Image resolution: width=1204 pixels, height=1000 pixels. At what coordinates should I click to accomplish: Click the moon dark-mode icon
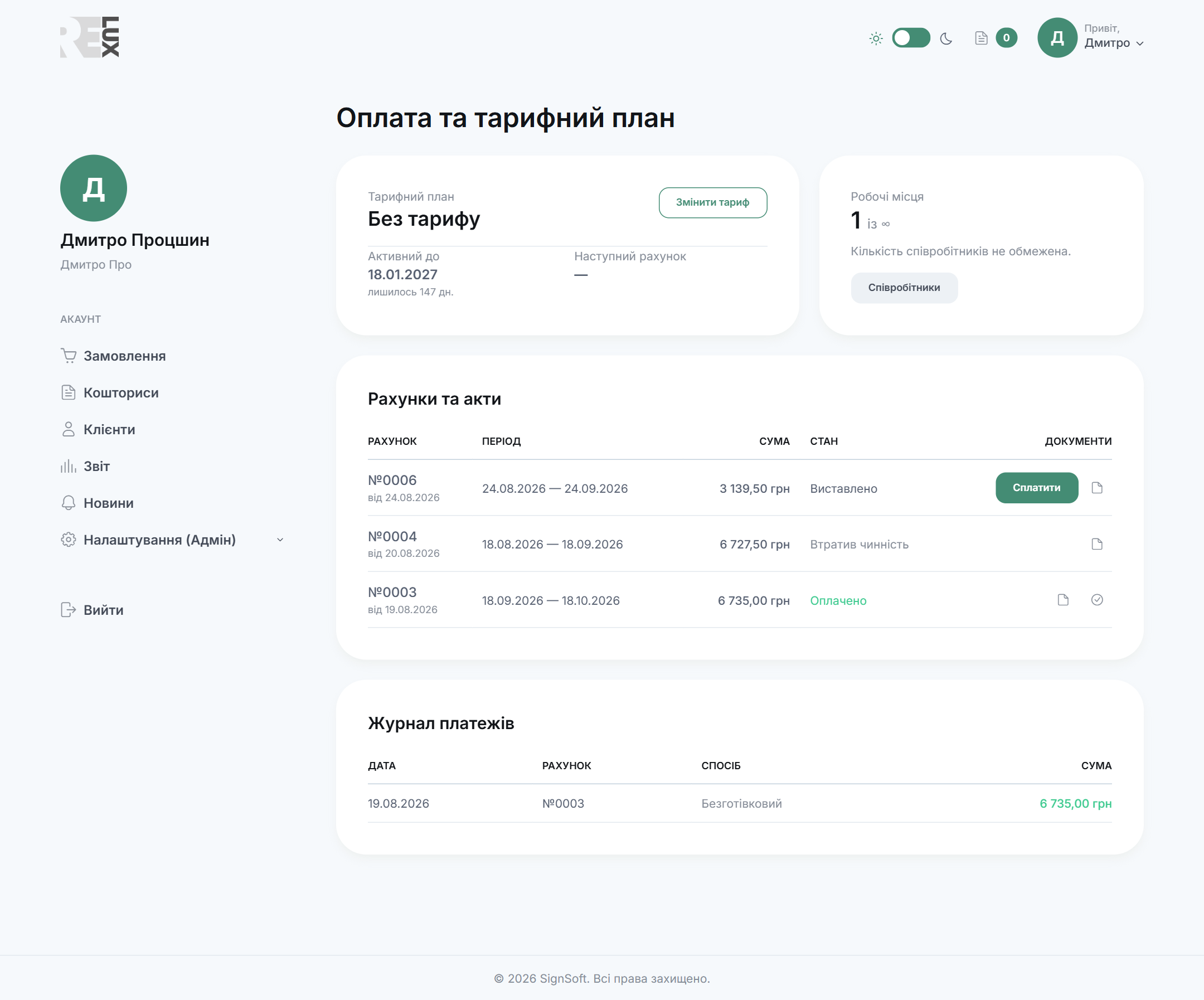coord(946,38)
